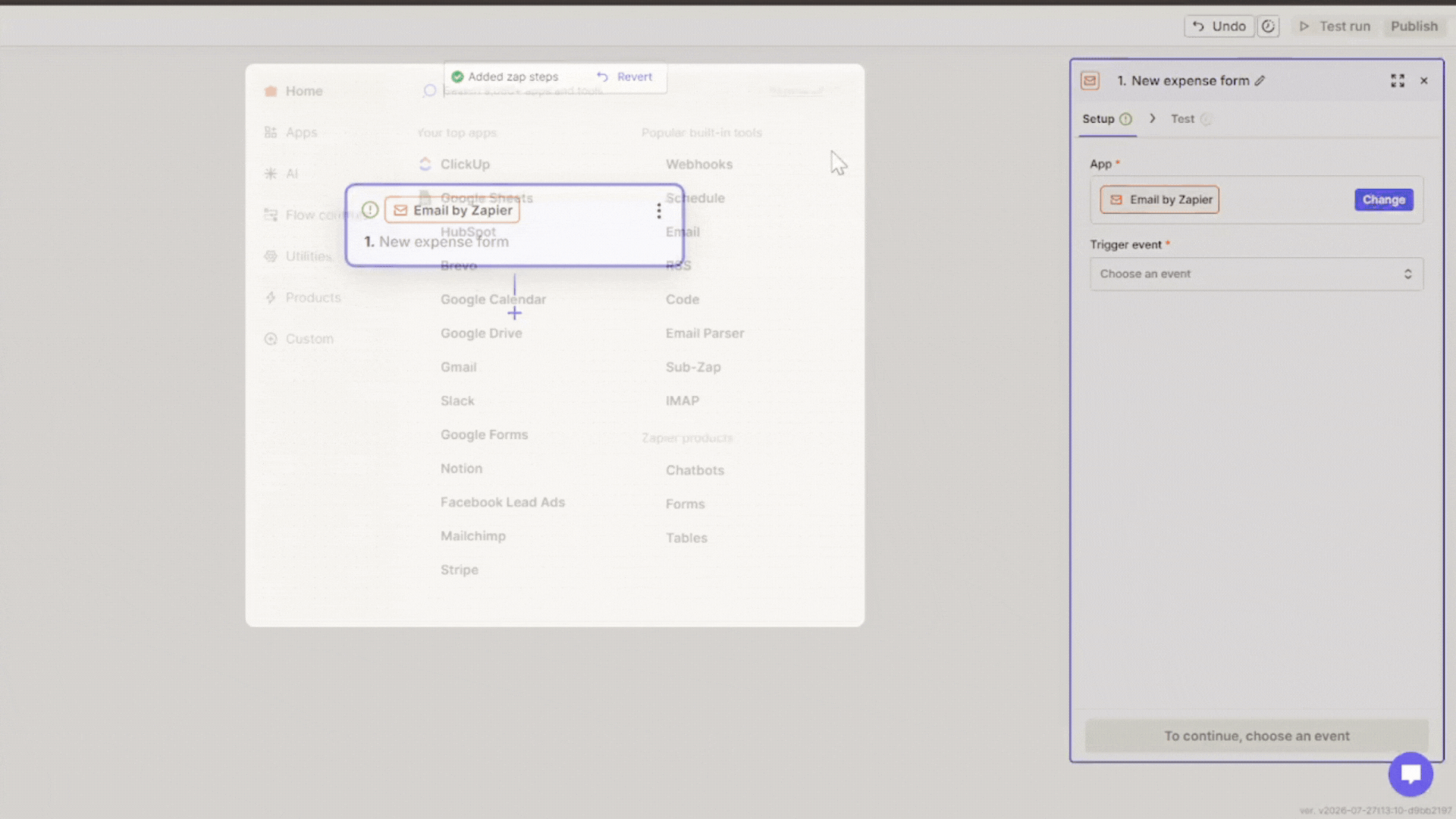1456x819 pixels.
Task: Click the app search field
Action: point(522,91)
